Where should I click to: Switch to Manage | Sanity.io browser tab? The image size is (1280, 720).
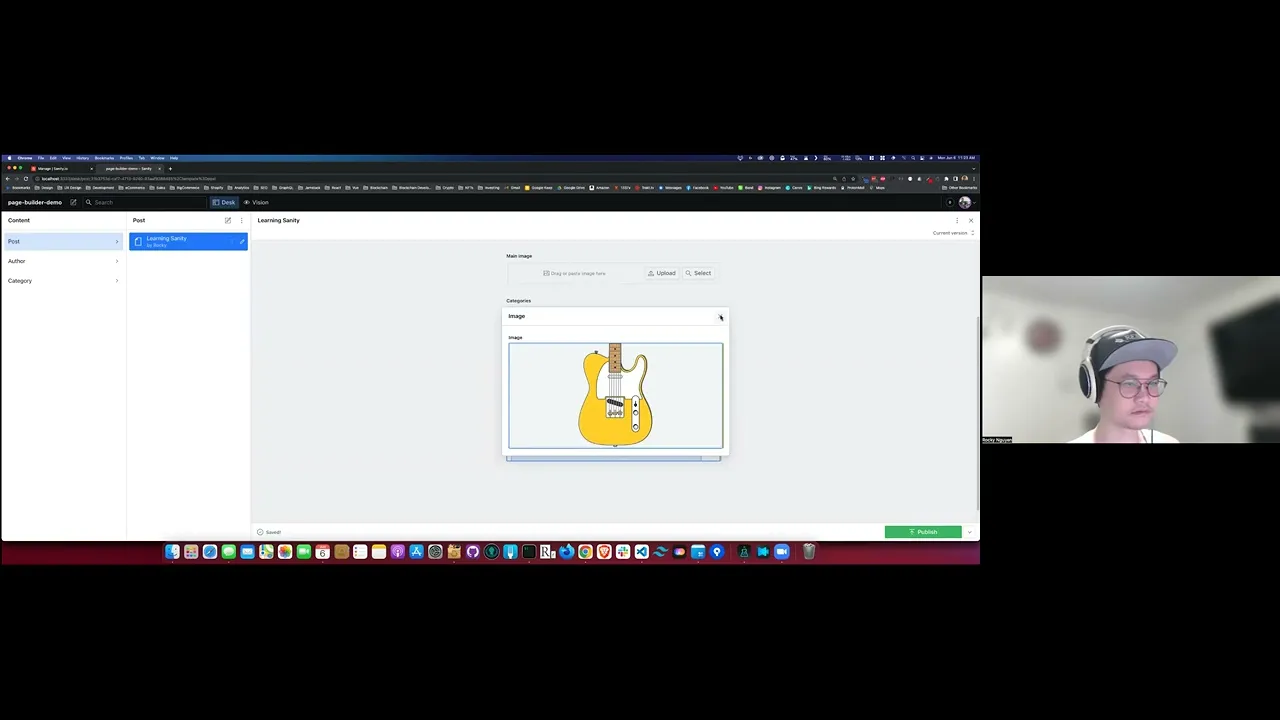(x=62, y=168)
